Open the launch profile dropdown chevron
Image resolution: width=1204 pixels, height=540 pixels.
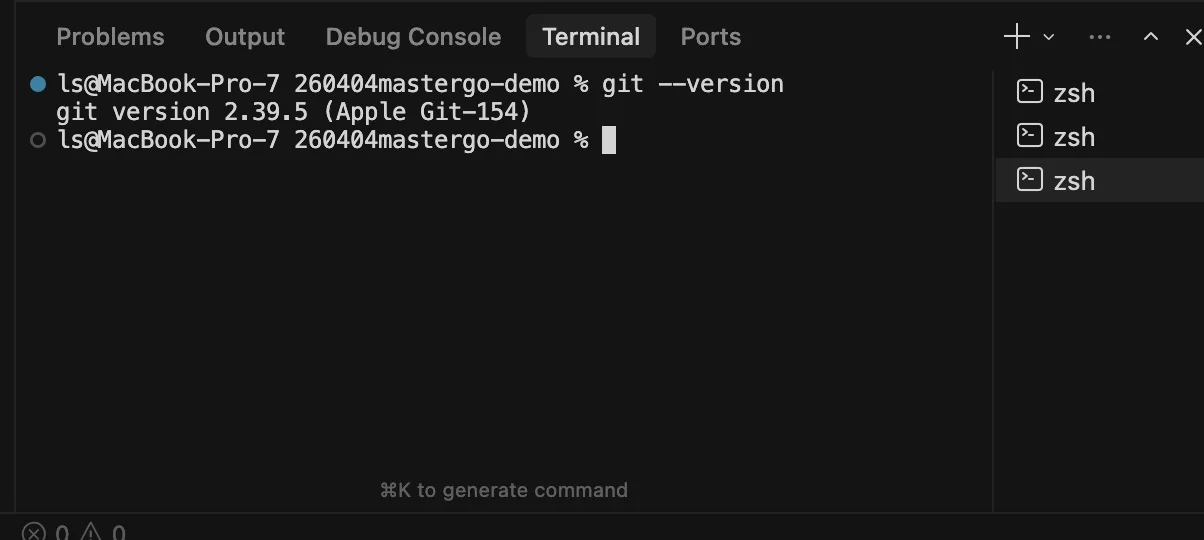click(1048, 37)
